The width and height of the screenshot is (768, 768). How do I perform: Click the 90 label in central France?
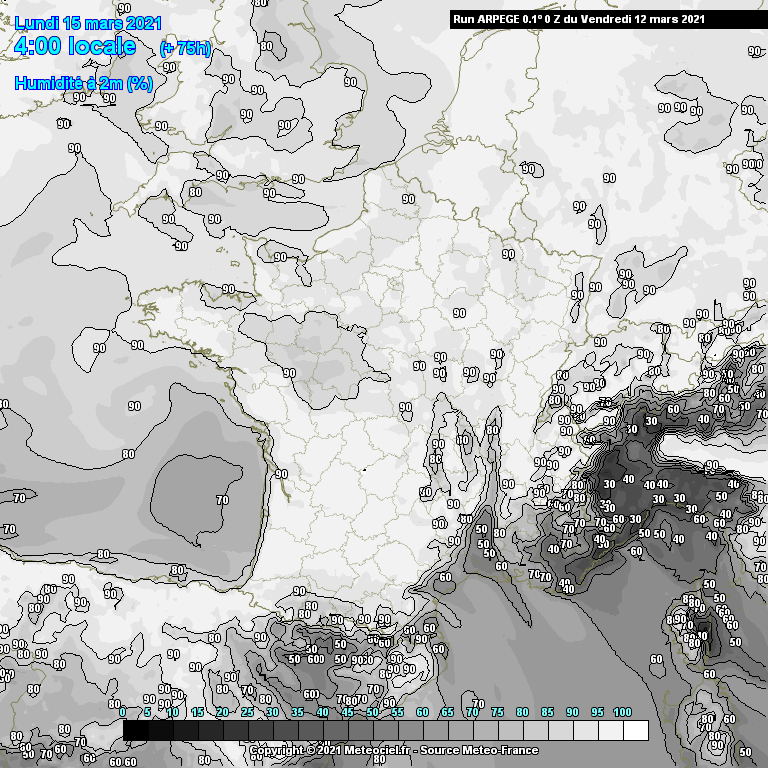[459, 313]
